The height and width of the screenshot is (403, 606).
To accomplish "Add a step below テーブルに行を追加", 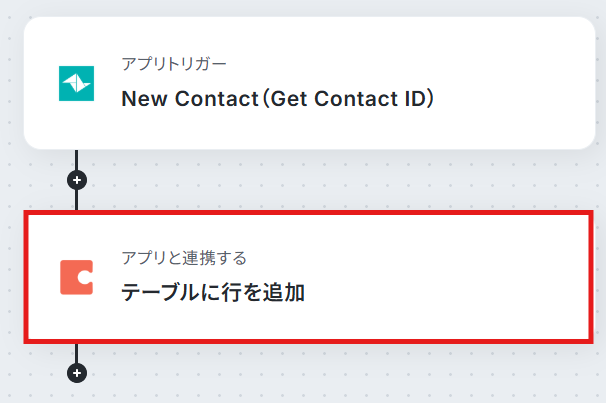I will coord(76,373).
